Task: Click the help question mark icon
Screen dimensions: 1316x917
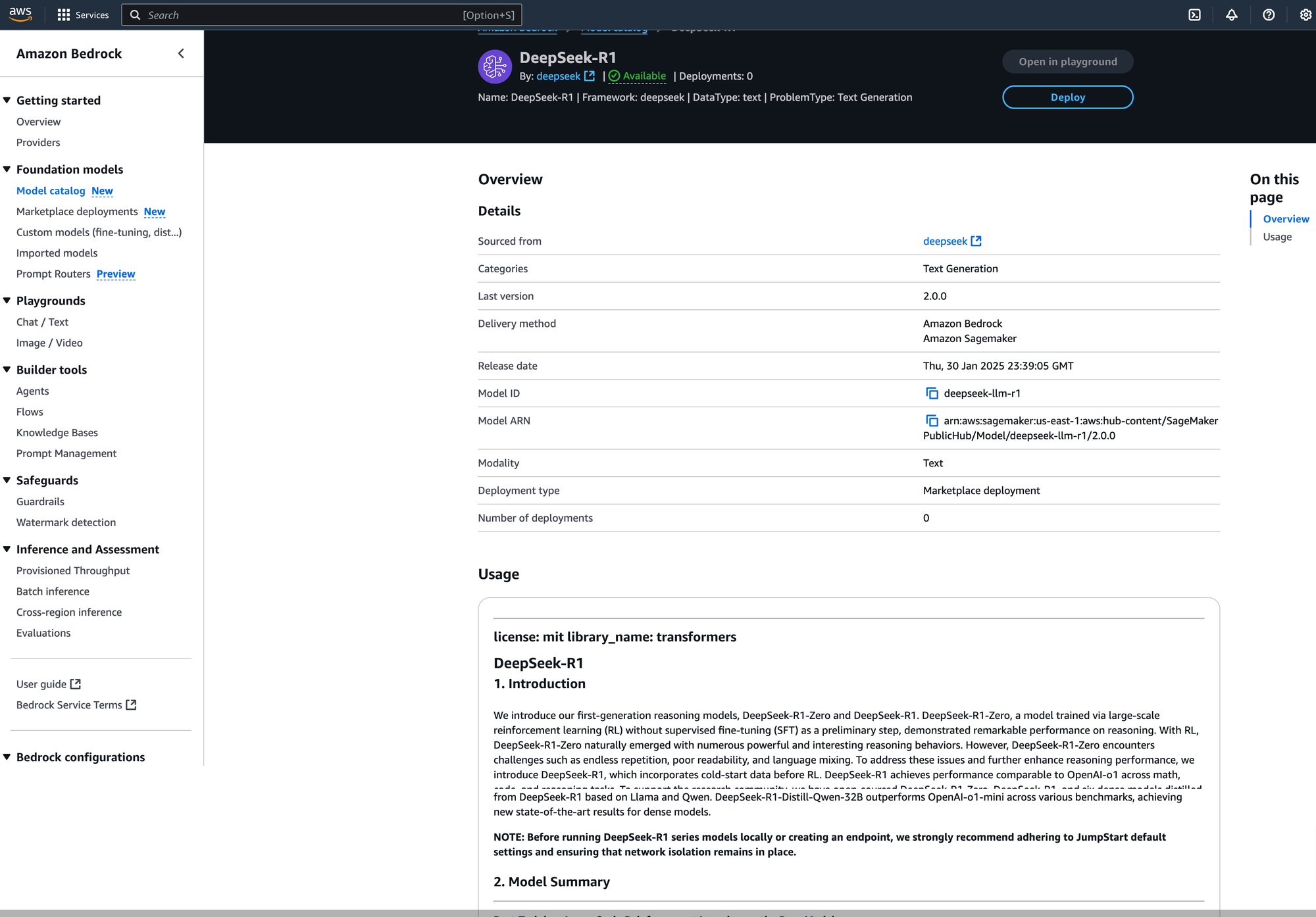Action: 1268,14
